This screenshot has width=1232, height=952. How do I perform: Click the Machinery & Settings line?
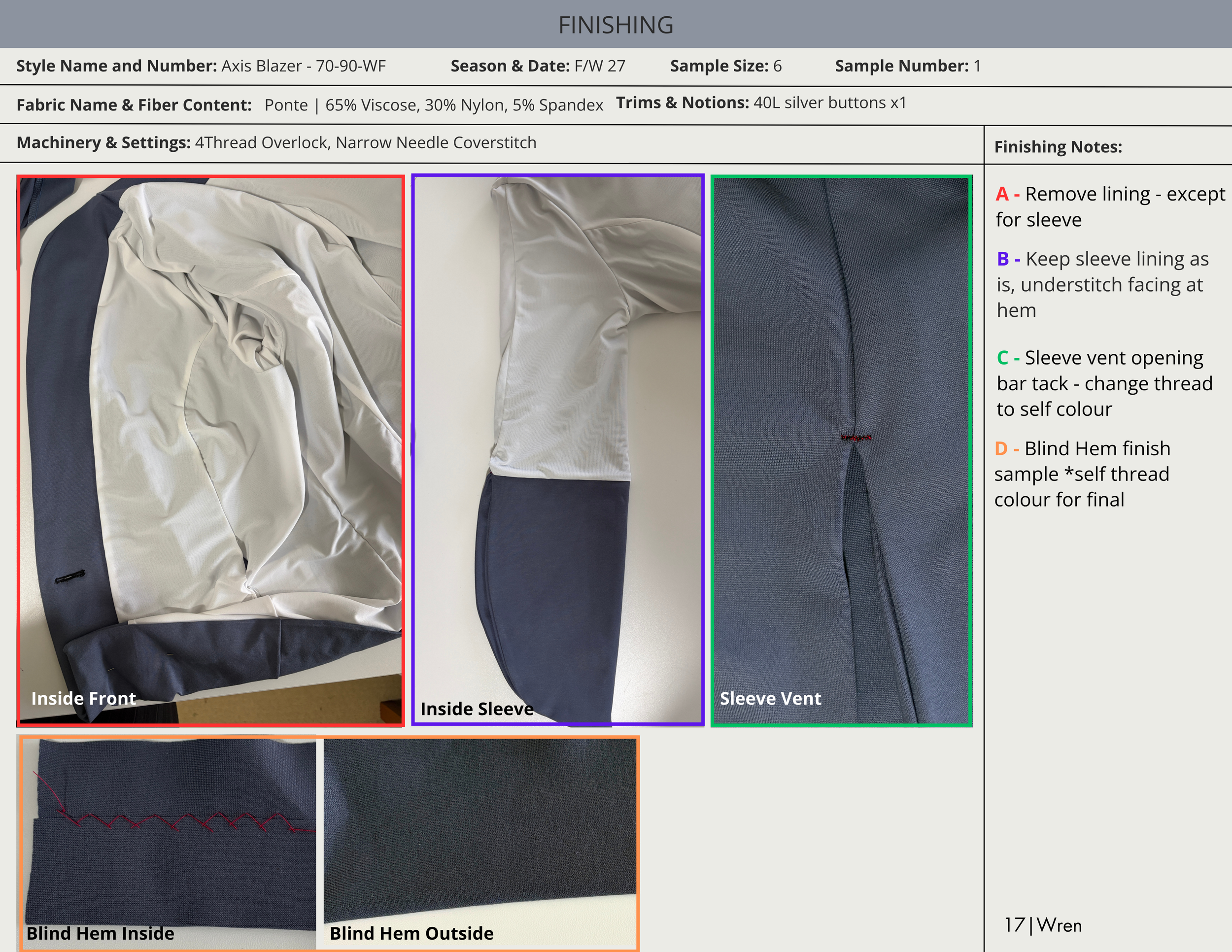[276, 143]
